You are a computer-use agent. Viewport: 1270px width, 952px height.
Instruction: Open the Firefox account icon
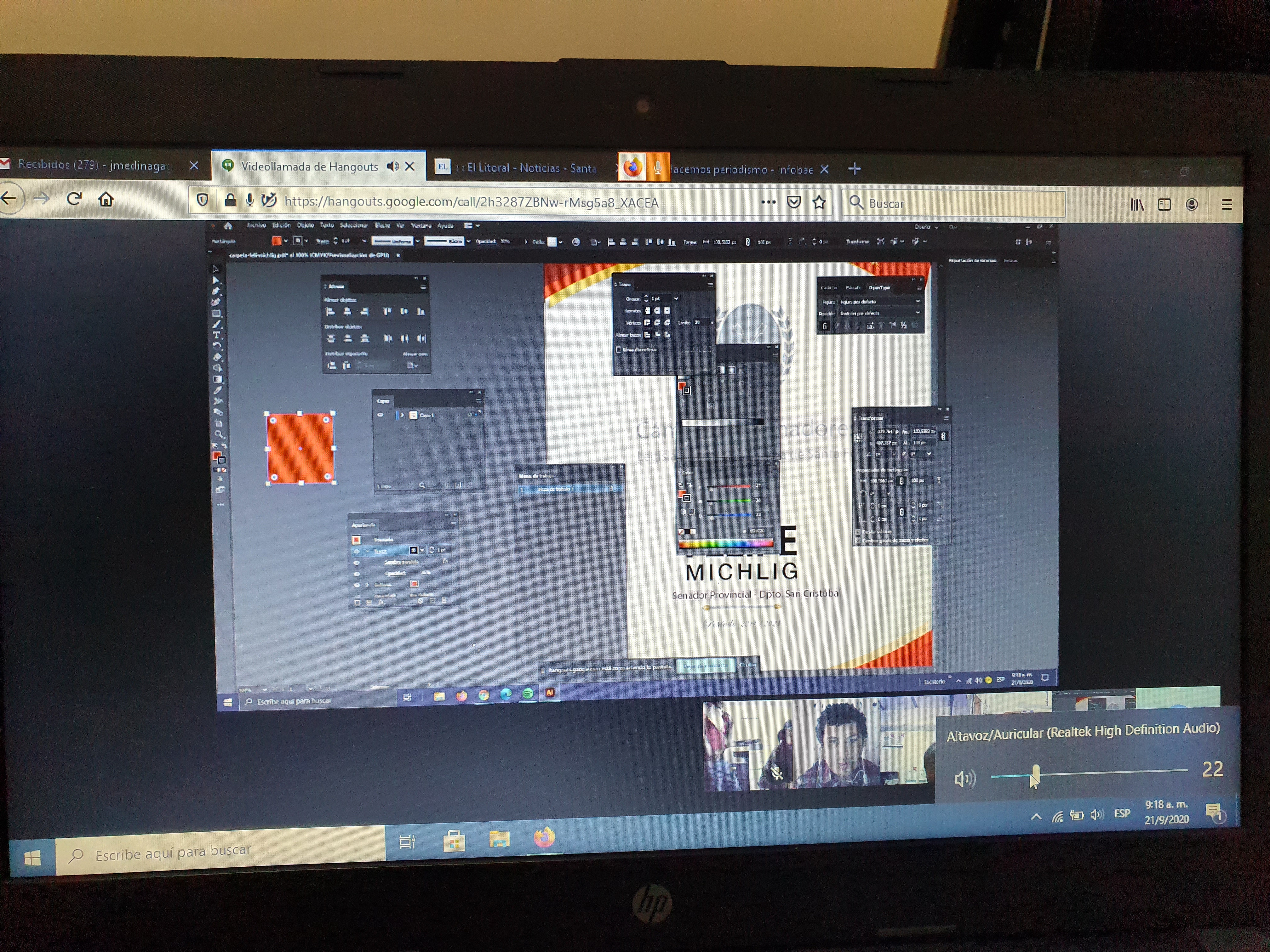(1191, 204)
